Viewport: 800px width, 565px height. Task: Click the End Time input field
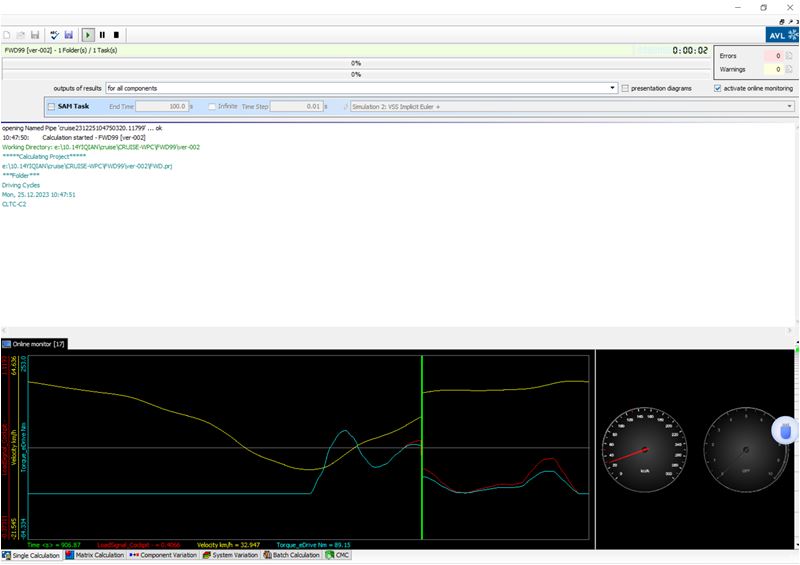161,106
